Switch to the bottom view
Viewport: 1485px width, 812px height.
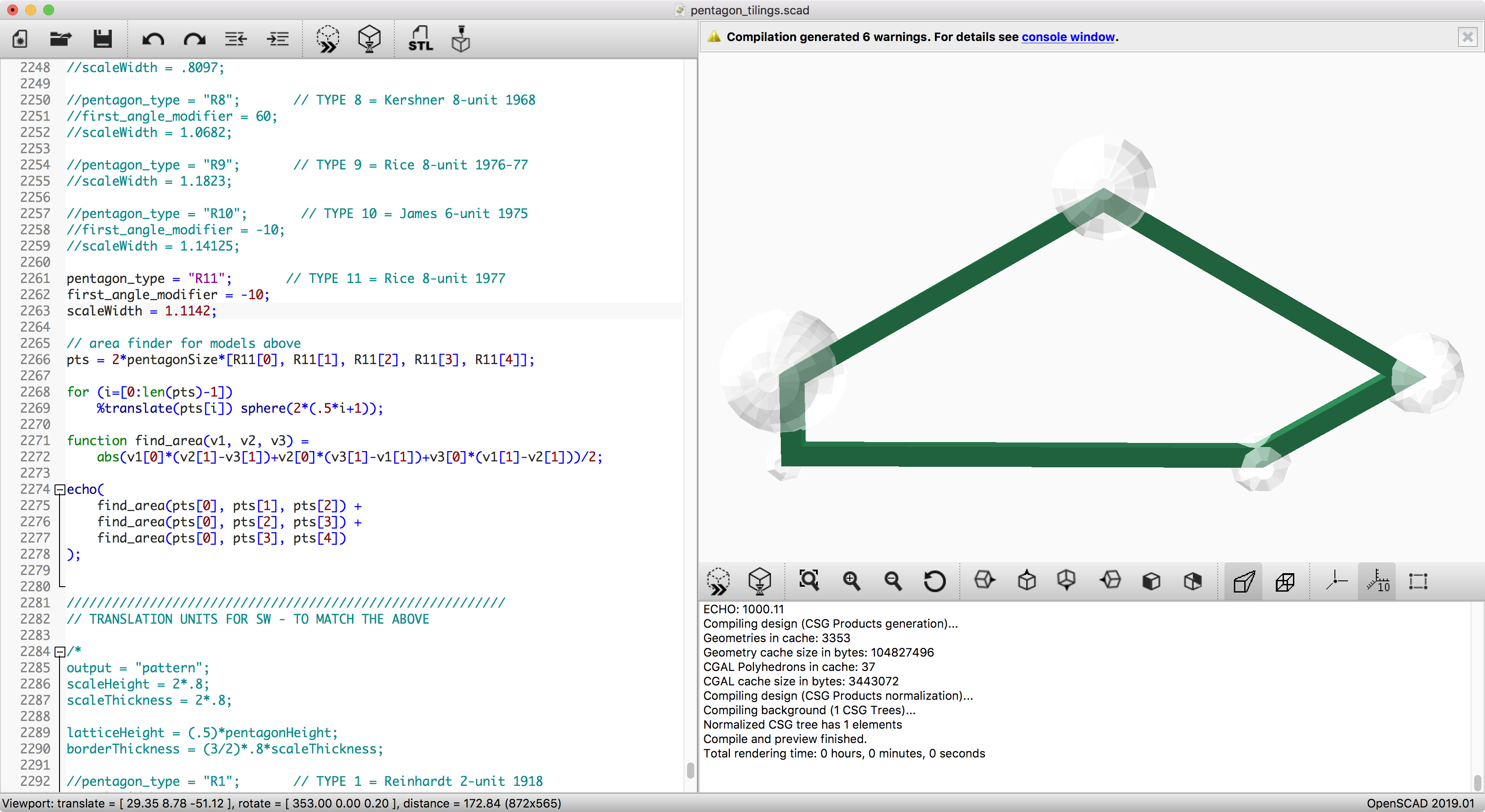click(1067, 580)
